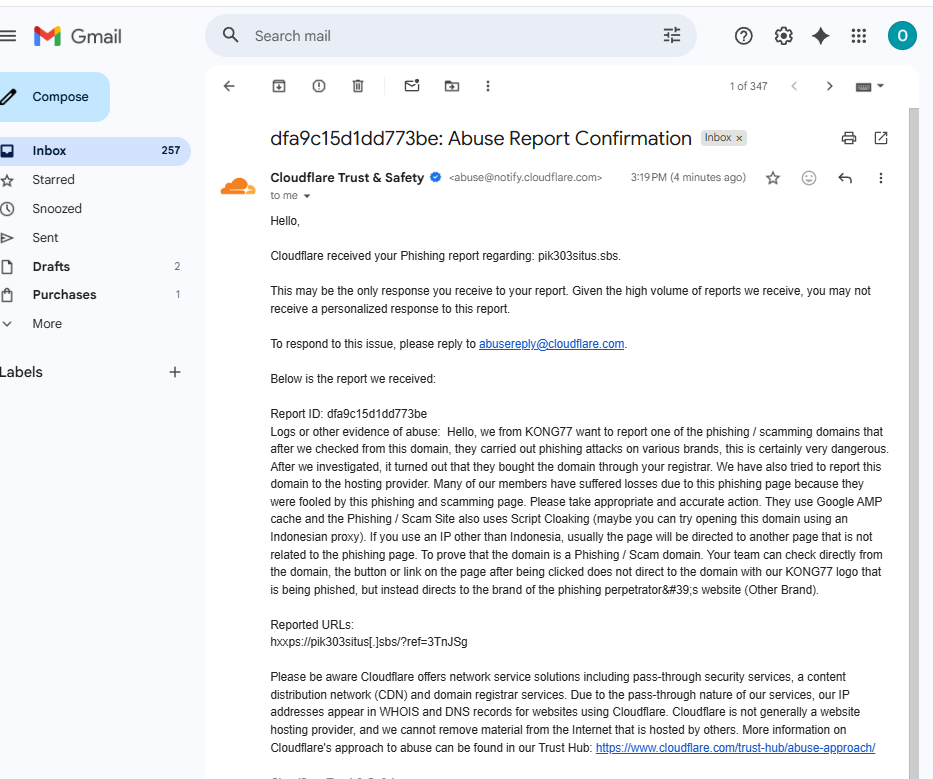Open the main menu hamburger icon

(x=8, y=36)
